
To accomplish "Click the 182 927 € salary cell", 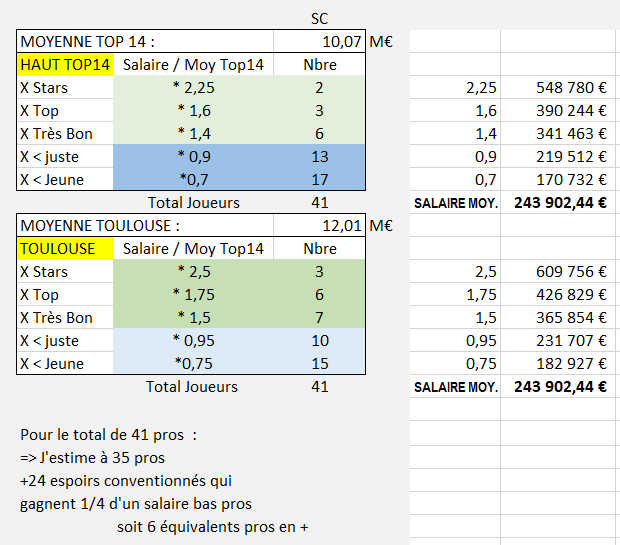I will tap(558, 363).
